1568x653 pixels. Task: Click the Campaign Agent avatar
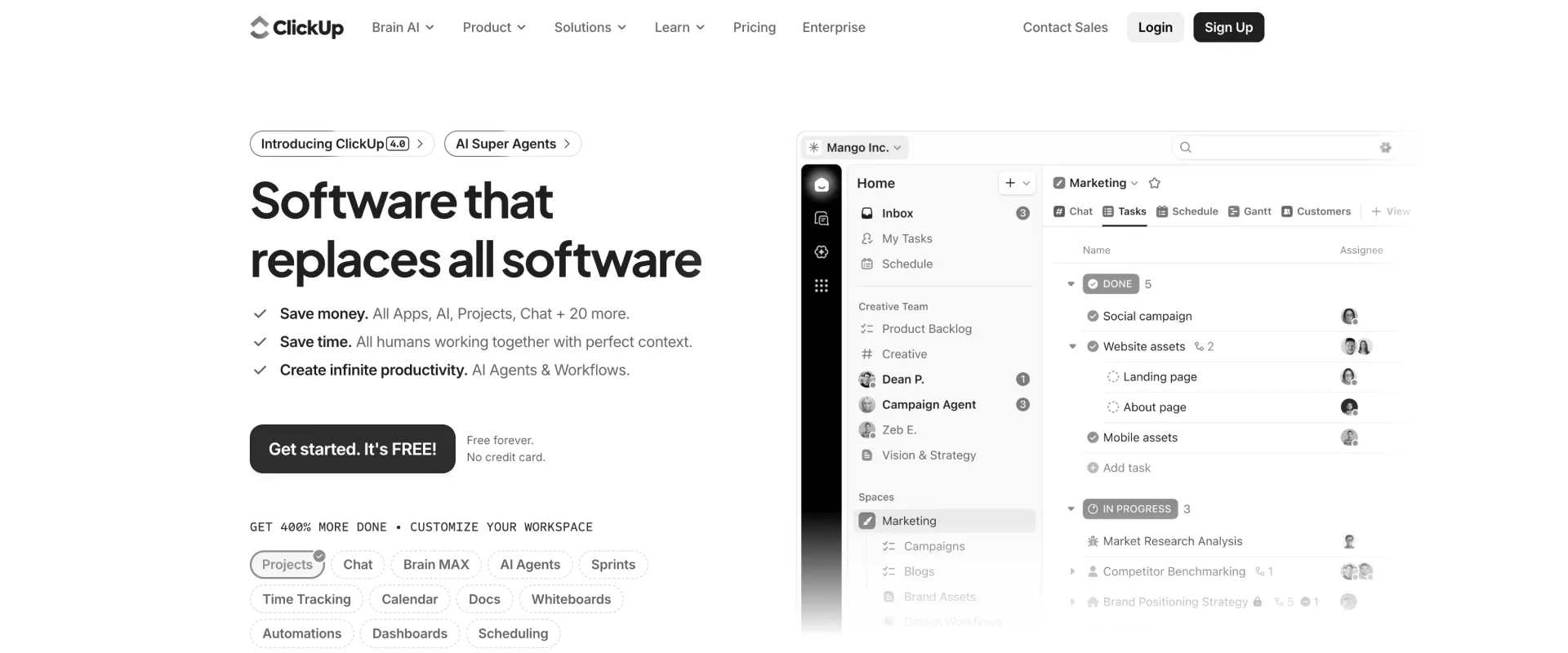tap(867, 405)
